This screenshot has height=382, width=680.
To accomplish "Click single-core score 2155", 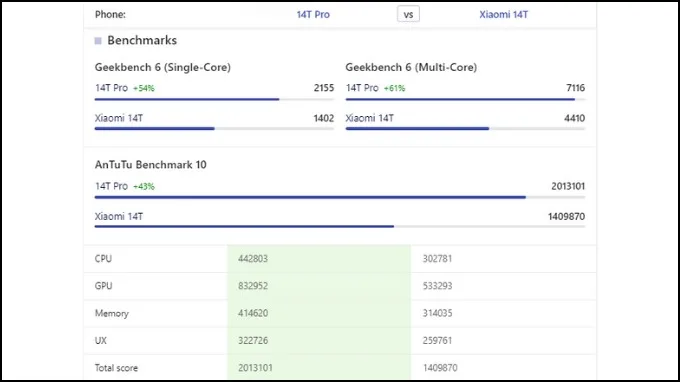I will click(324, 88).
